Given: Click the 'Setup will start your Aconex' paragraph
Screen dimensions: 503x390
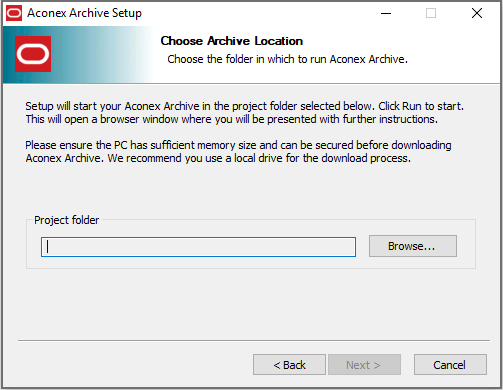Looking at the screenshot, I should pos(244,112).
